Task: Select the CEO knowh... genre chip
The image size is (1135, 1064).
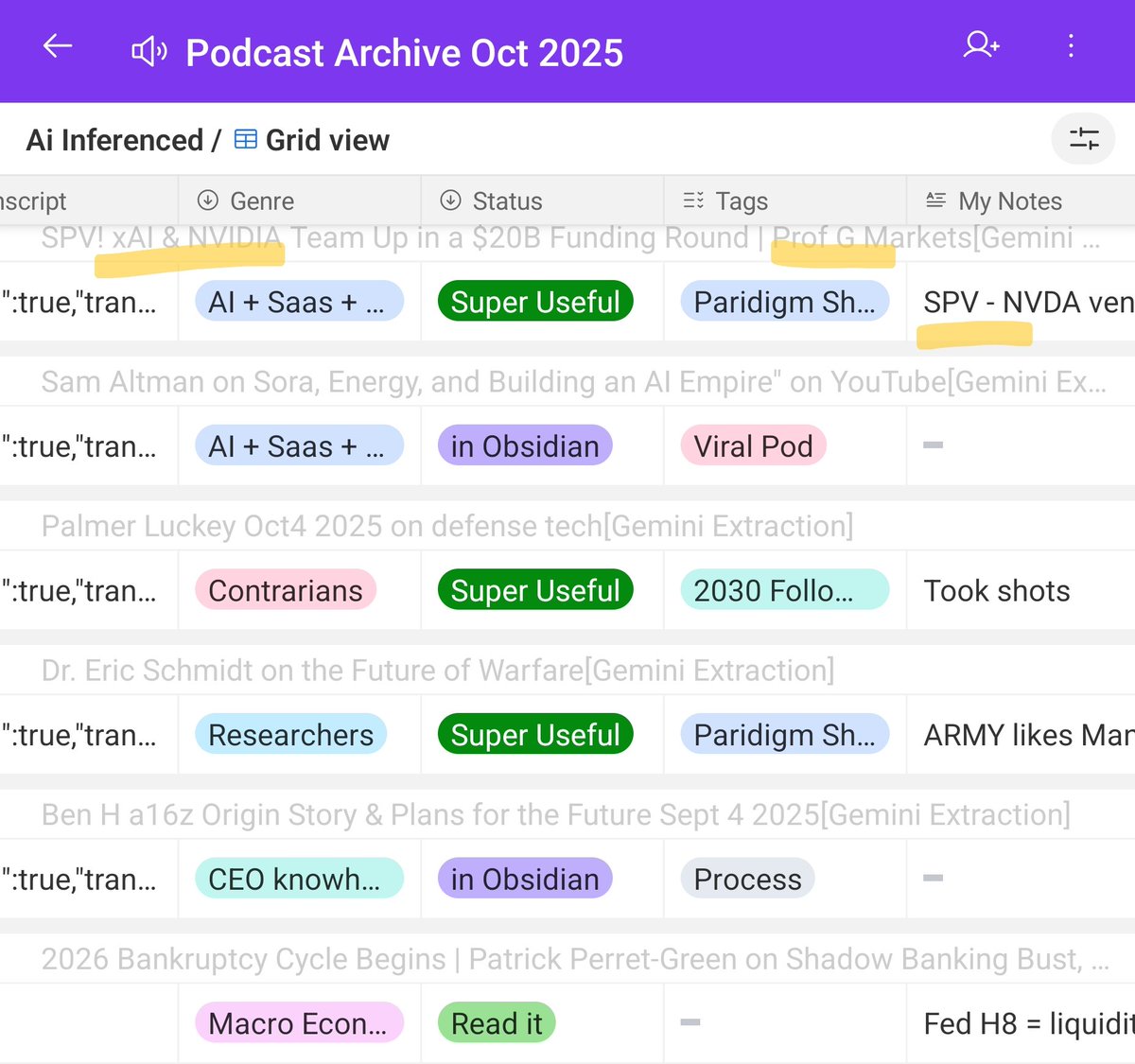Action: pyautogui.click(x=299, y=879)
